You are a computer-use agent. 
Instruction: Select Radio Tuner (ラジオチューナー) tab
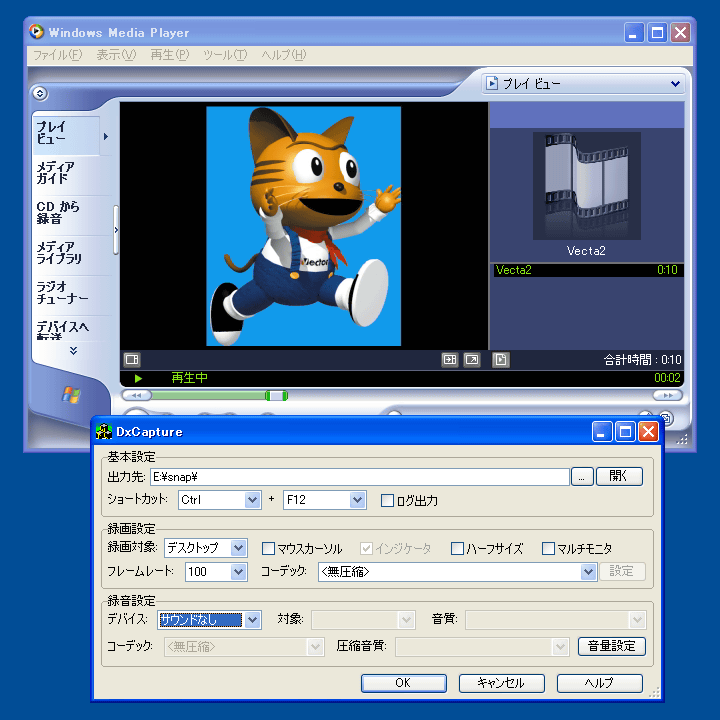(x=66, y=292)
